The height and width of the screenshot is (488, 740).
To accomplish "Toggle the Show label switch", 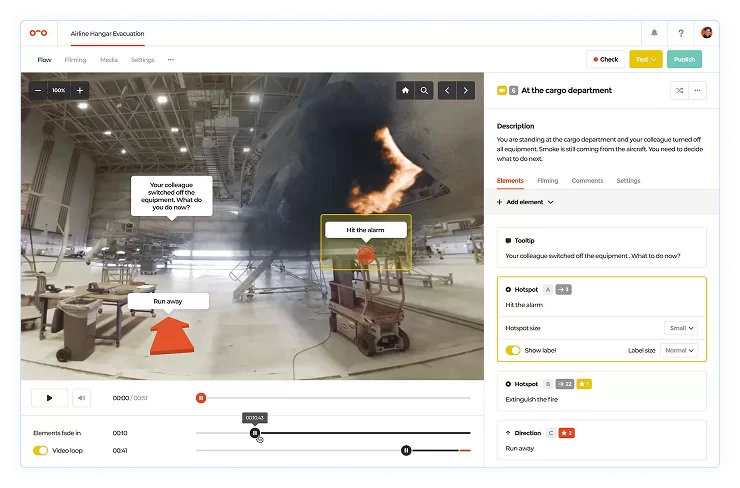I will coord(513,351).
